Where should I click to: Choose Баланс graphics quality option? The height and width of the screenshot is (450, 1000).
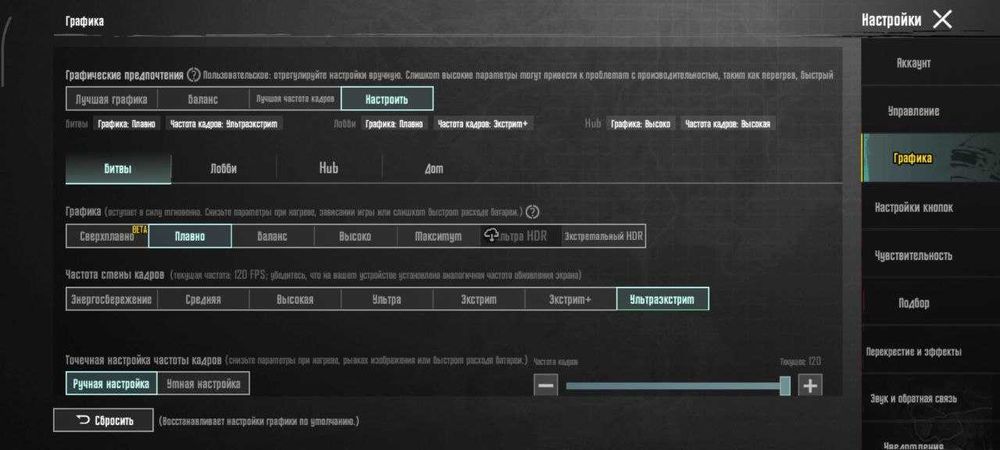(x=272, y=236)
